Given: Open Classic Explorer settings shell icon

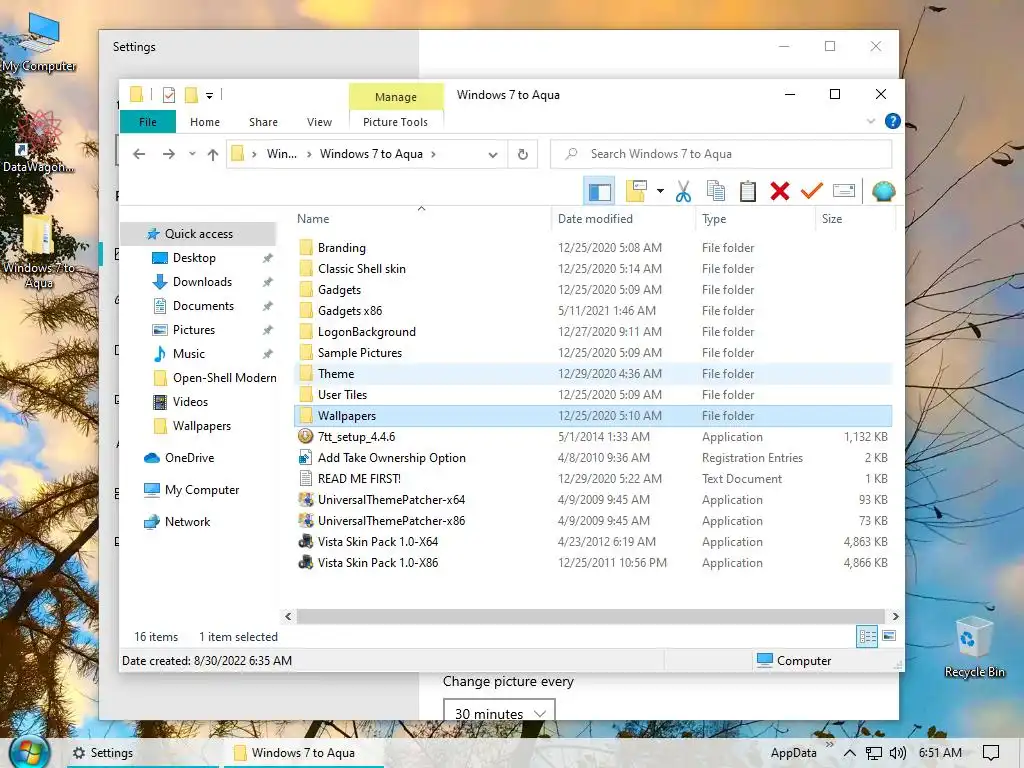Looking at the screenshot, I should click(x=883, y=191).
